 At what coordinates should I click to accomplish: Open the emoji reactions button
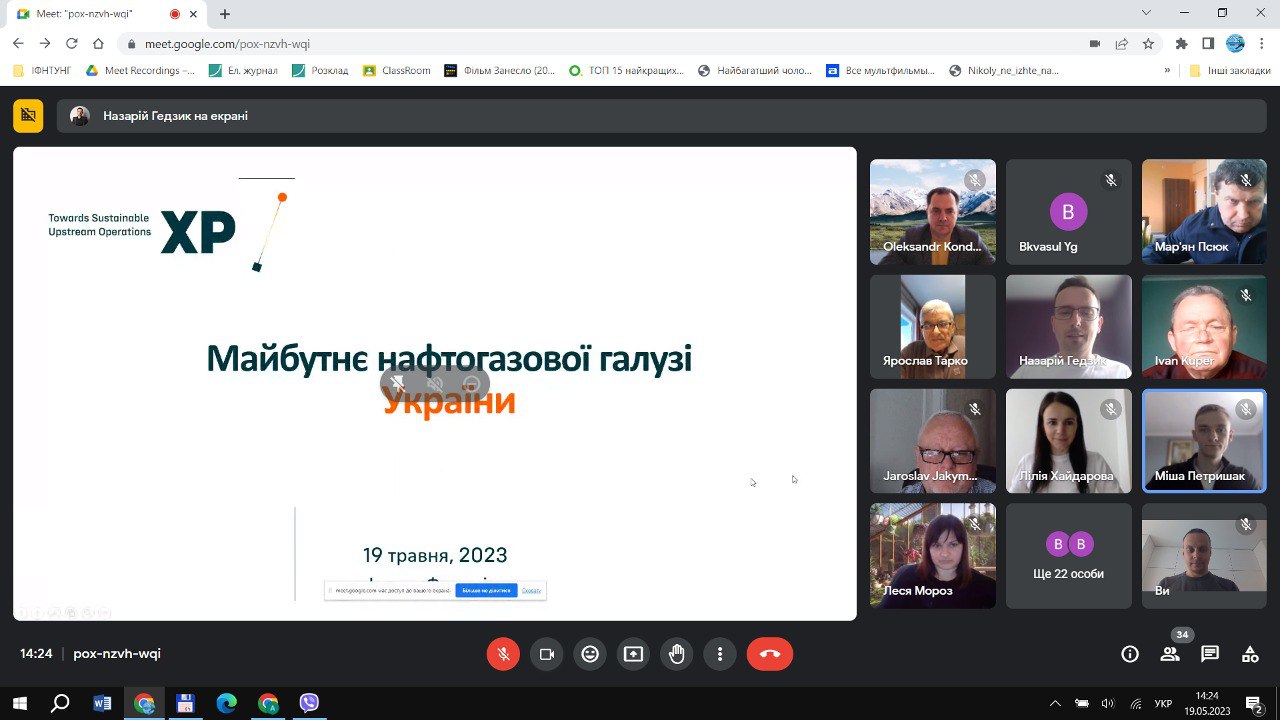(590, 654)
